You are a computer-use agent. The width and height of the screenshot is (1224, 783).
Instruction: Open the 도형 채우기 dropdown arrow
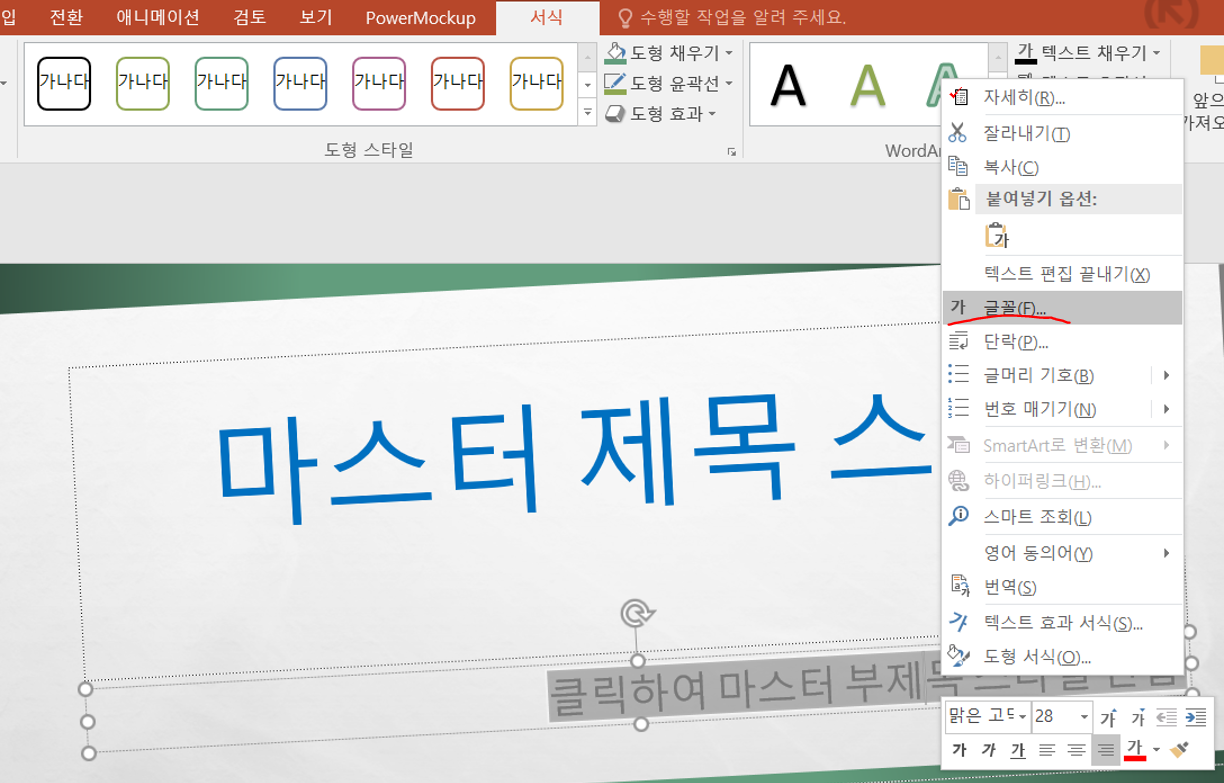click(729, 53)
